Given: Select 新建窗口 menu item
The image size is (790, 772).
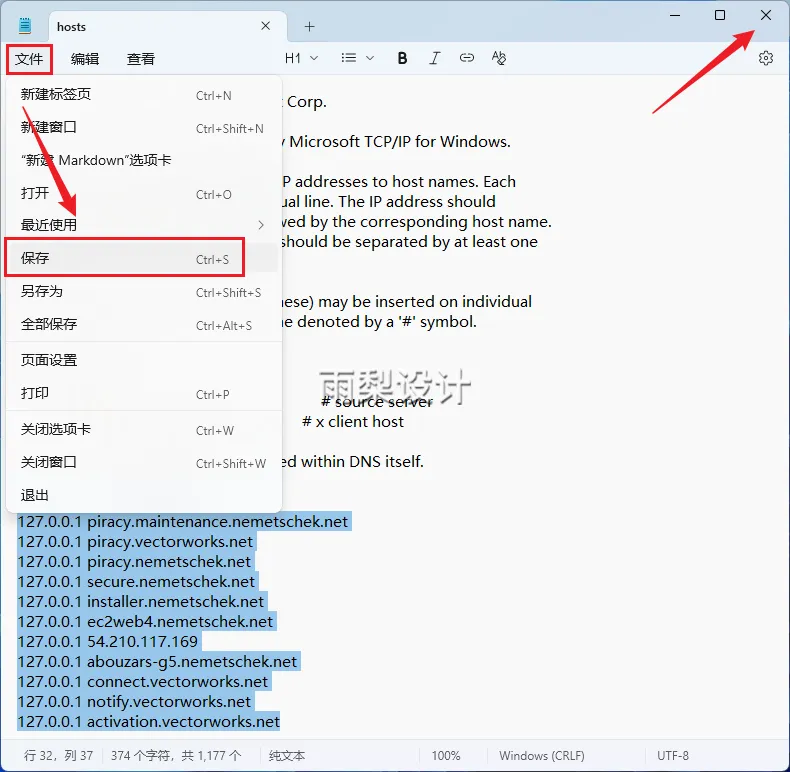Looking at the screenshot, I should coord(142,127).
